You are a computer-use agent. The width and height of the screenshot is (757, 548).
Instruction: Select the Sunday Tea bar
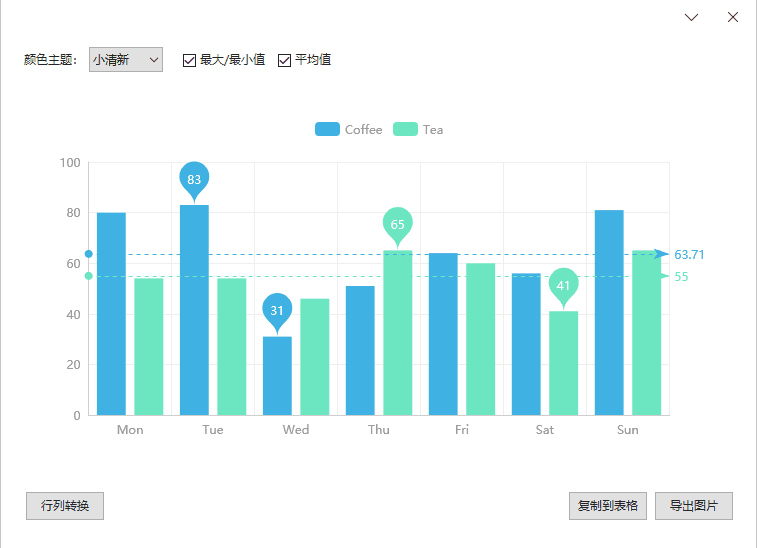click(x=646, y=333)
